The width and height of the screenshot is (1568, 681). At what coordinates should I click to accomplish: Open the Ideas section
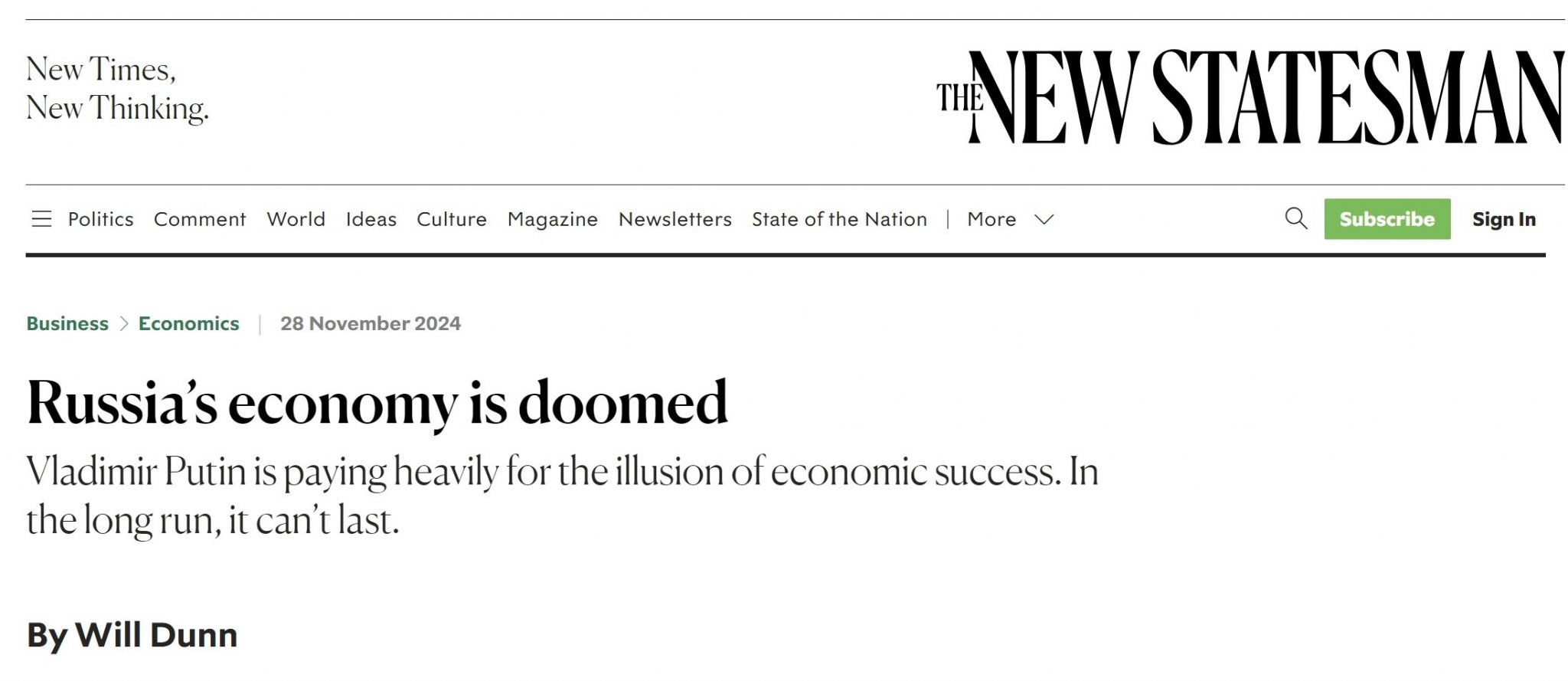371,219
